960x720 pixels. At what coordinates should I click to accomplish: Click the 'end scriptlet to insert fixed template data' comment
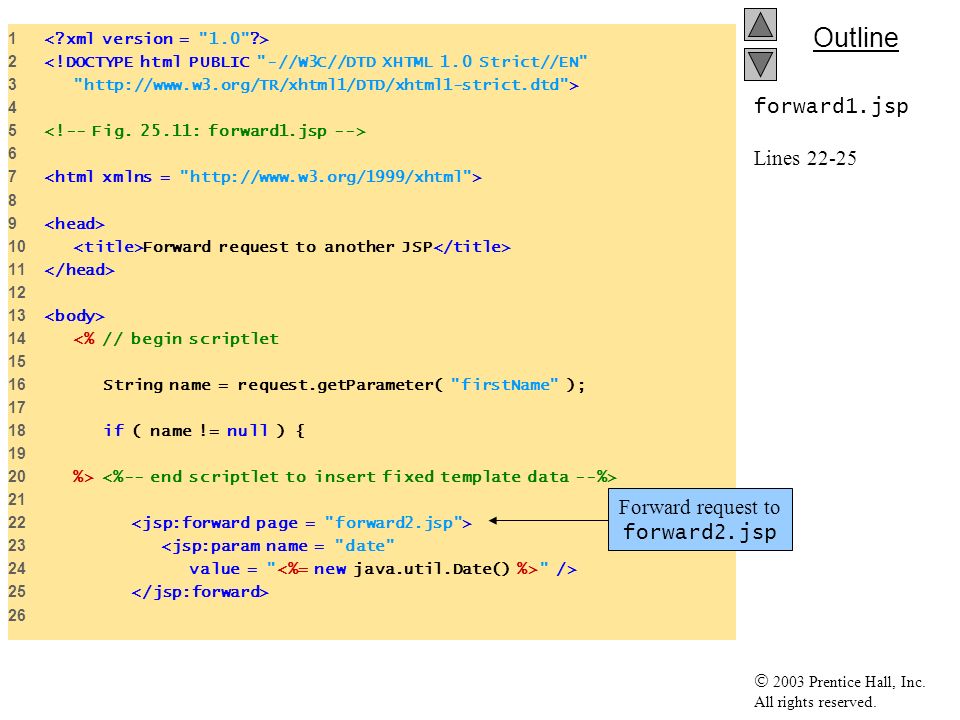click(359, 477)
